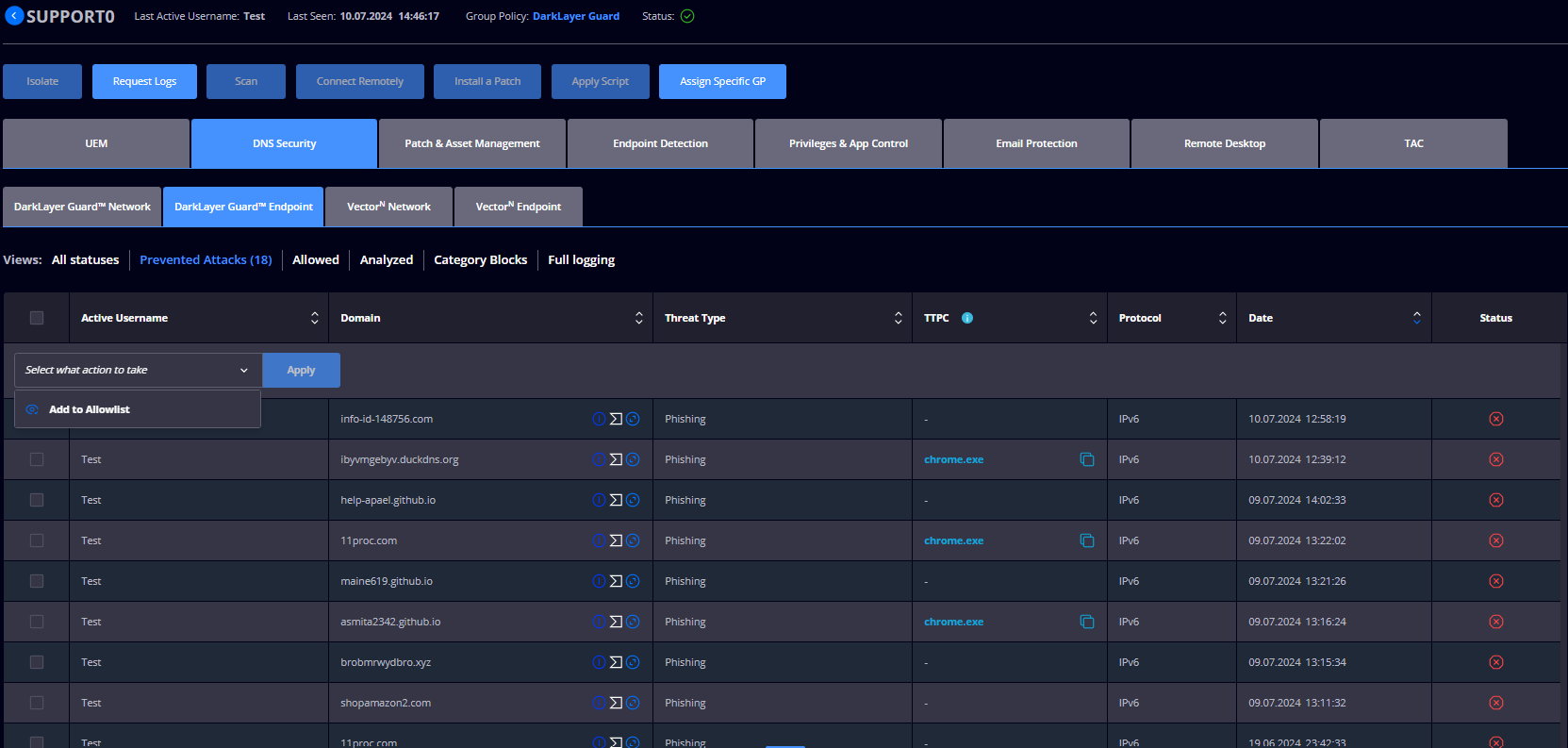Screen dimensions: 1568x748
Task: Click the info icon for asmita2342.github.io
Action: pyautogui.click(x=599, y=622)
